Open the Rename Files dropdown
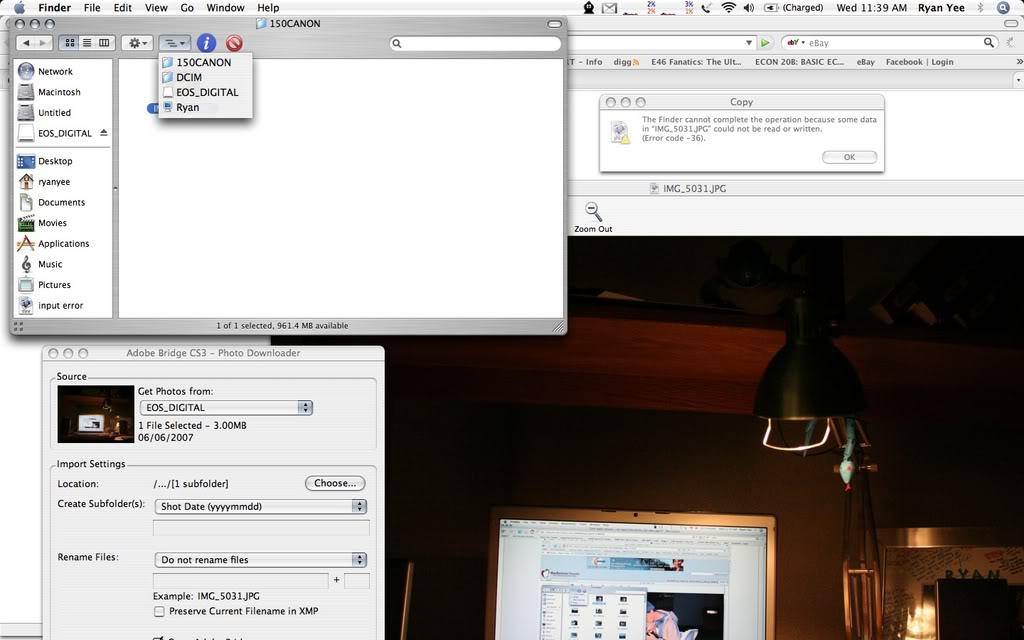The image size is (1024, 640). pos(261,560)
